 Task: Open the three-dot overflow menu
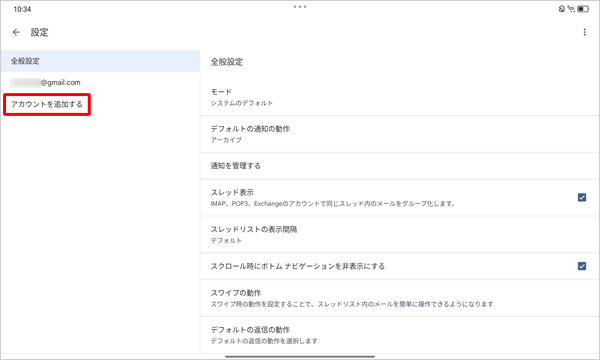click(x=584, y=33)
